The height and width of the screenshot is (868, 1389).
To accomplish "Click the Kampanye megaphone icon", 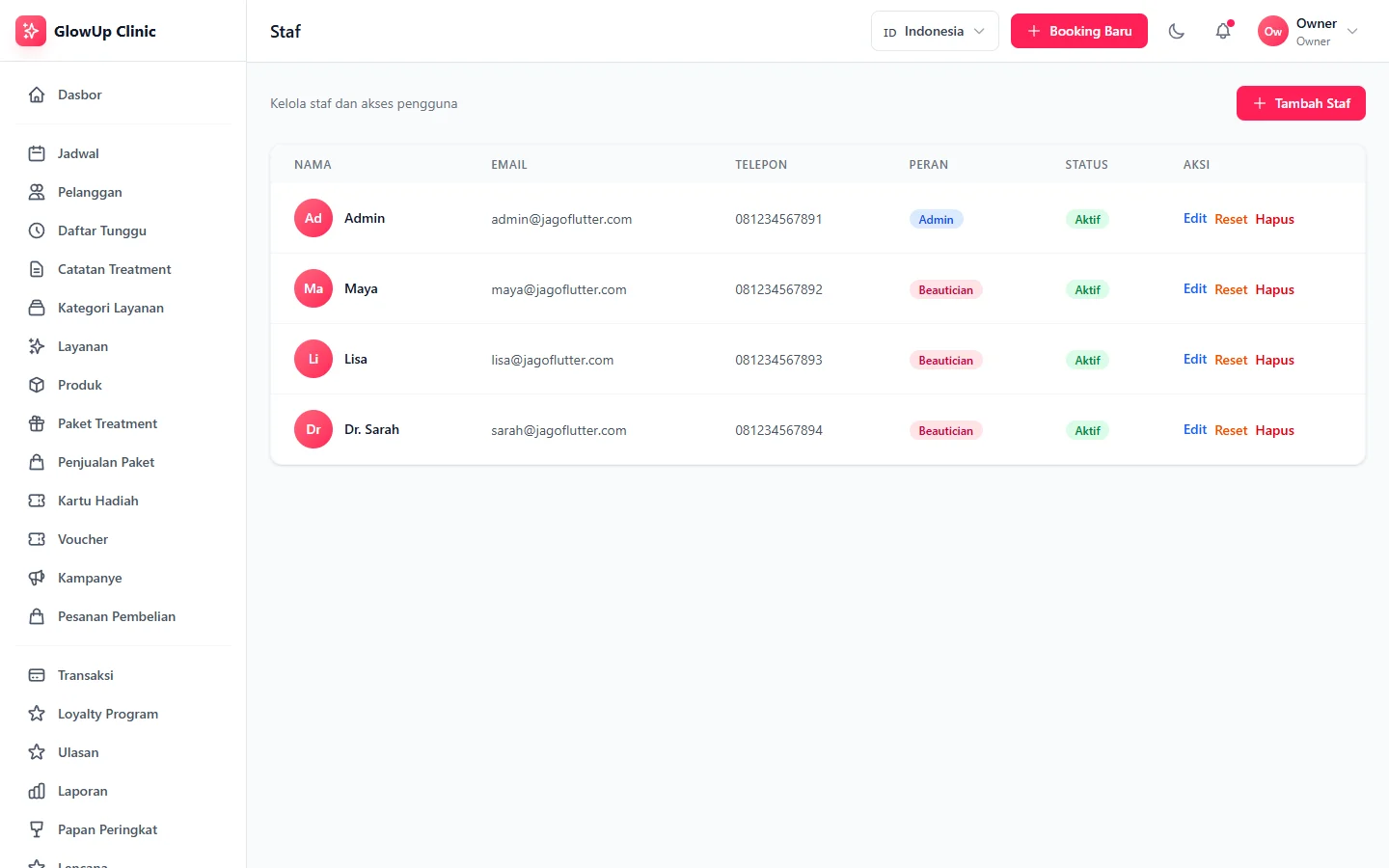I will (x=37, y=578).
